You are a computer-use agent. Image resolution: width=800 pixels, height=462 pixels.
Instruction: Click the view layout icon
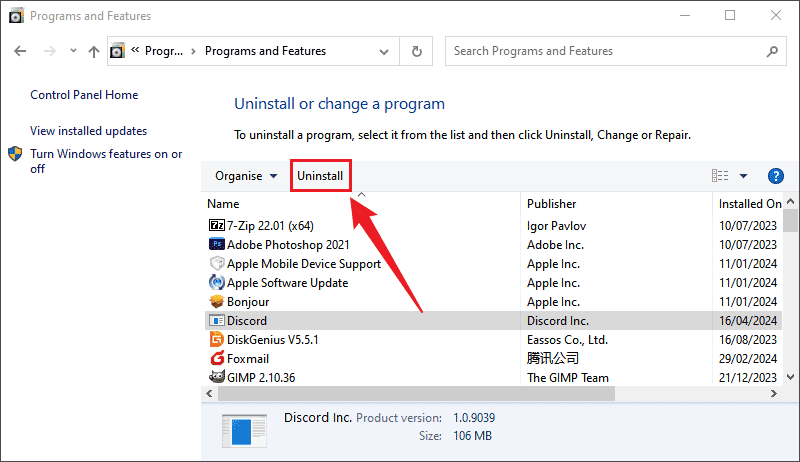pos(720,176)
